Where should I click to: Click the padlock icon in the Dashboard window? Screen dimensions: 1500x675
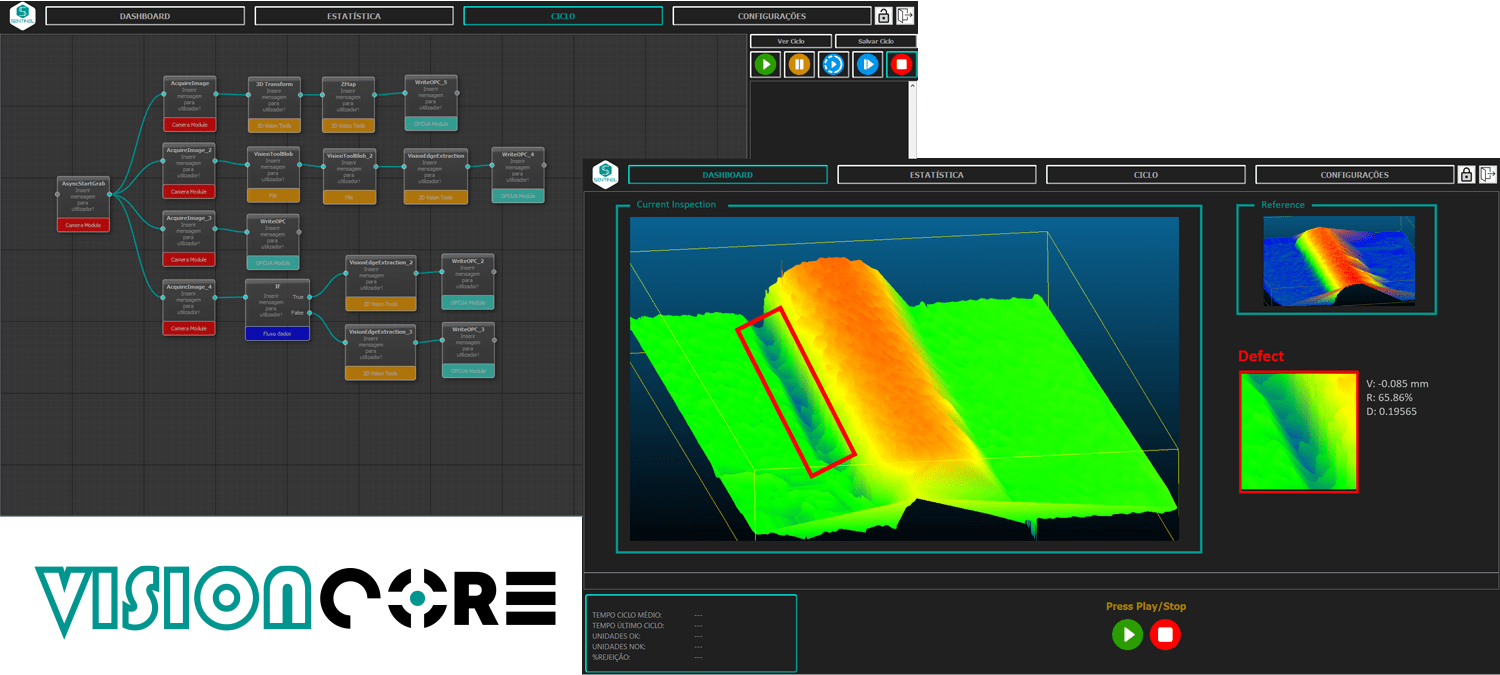[1466, 174]
